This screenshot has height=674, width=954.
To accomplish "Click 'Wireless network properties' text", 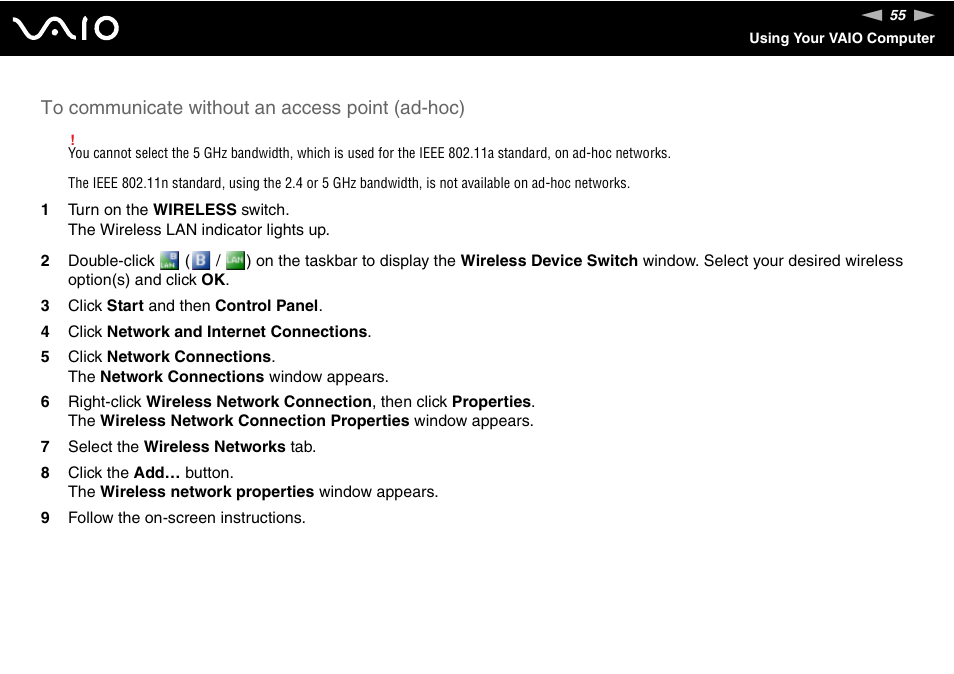I will 207,492.
